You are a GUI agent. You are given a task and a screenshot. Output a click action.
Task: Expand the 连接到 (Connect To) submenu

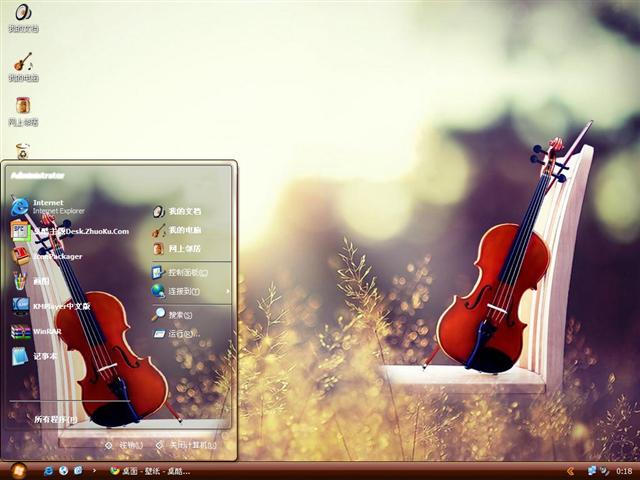click(x=191, y=291)
